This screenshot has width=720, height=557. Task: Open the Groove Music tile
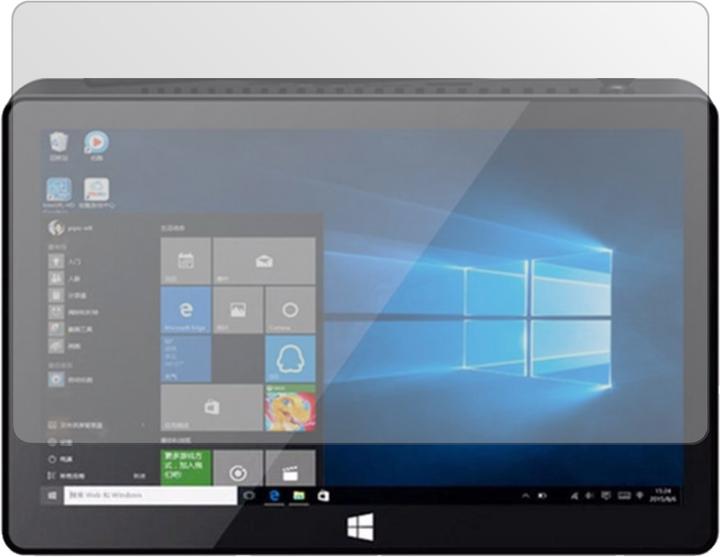pyautogui.click(x=238, y=467)
